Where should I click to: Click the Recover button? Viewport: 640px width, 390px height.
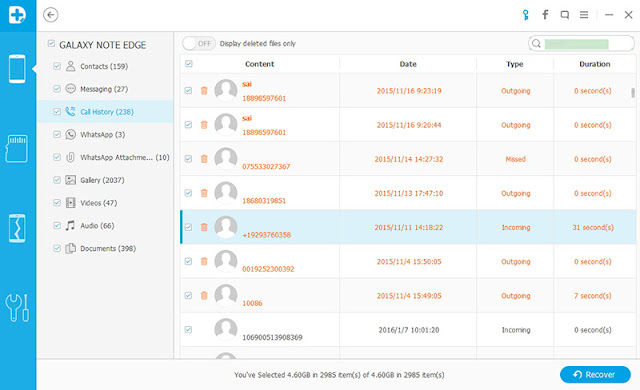click(595, 374)
